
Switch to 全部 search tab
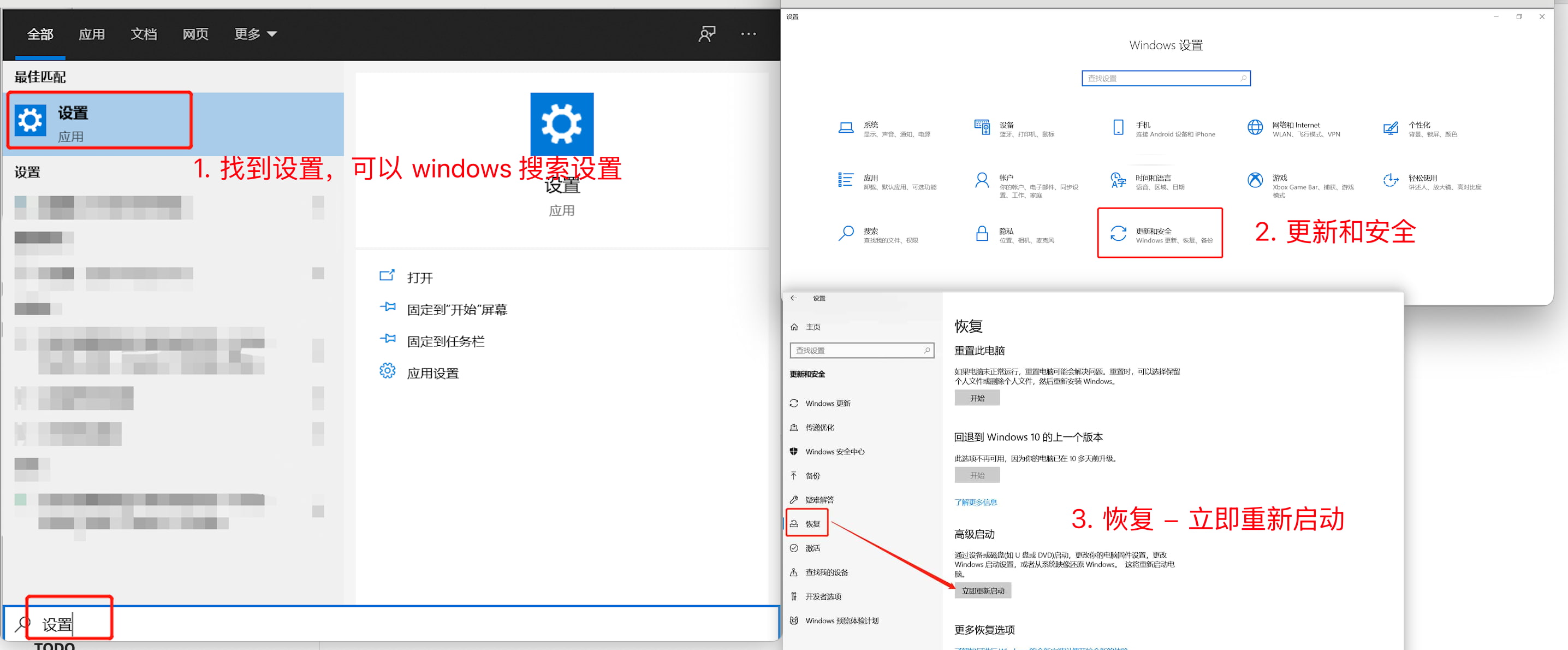point(40,34)
